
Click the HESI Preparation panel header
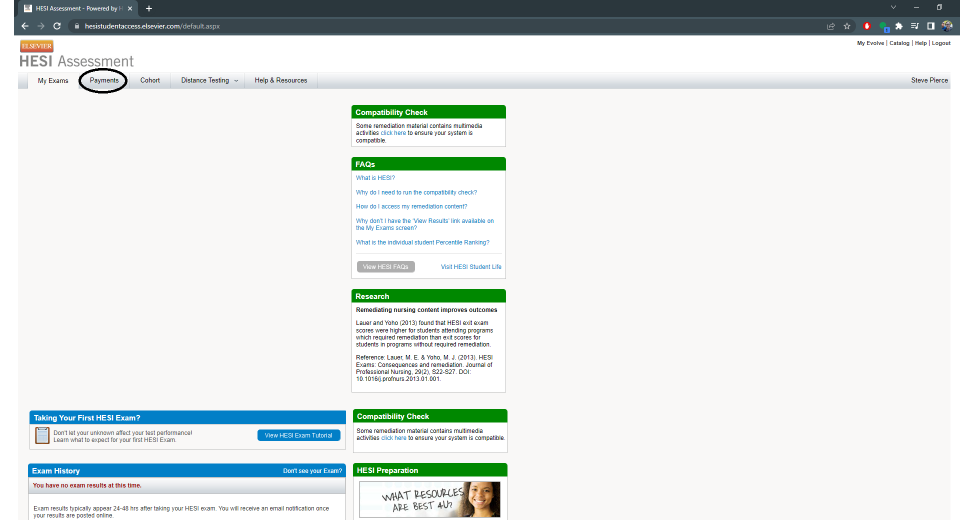click(x=430, y=470)
